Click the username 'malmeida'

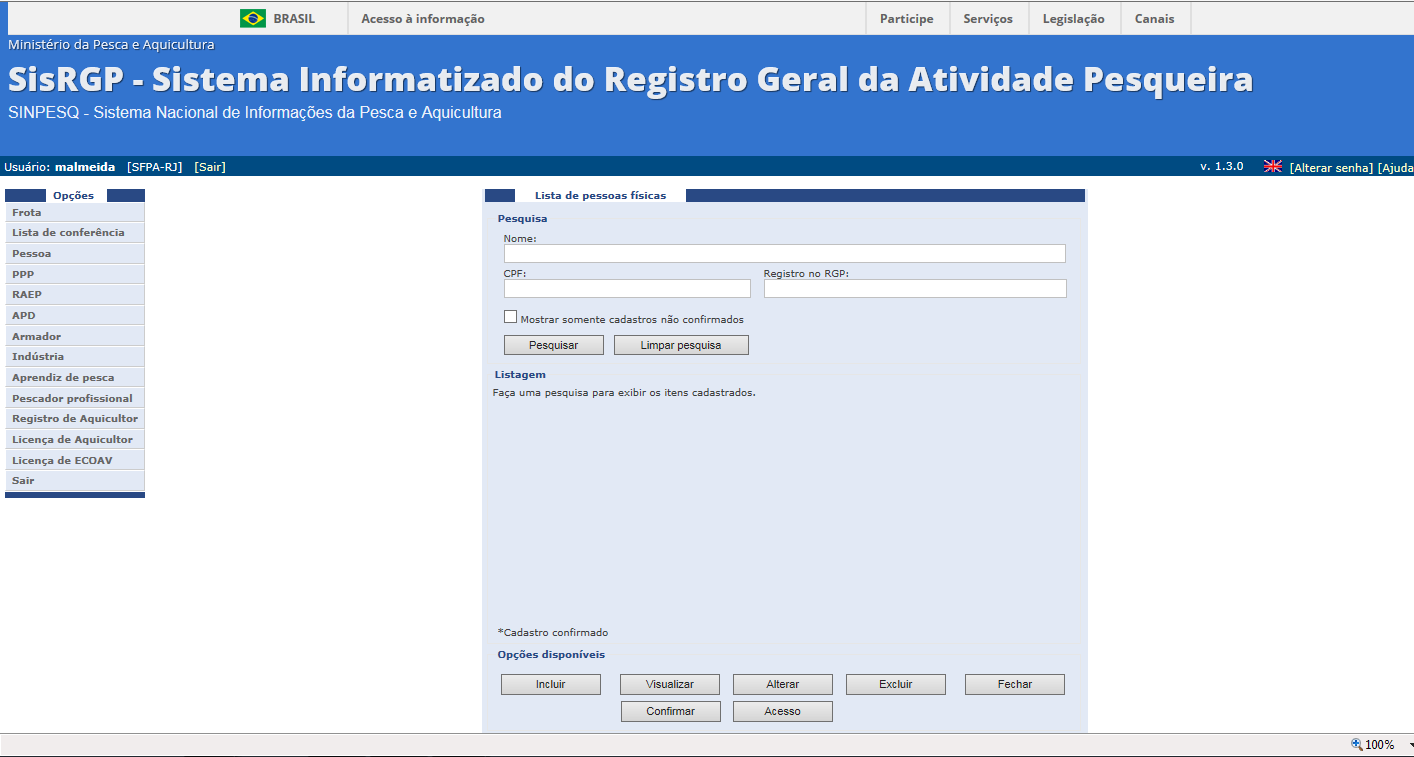(x=85, y=167)
